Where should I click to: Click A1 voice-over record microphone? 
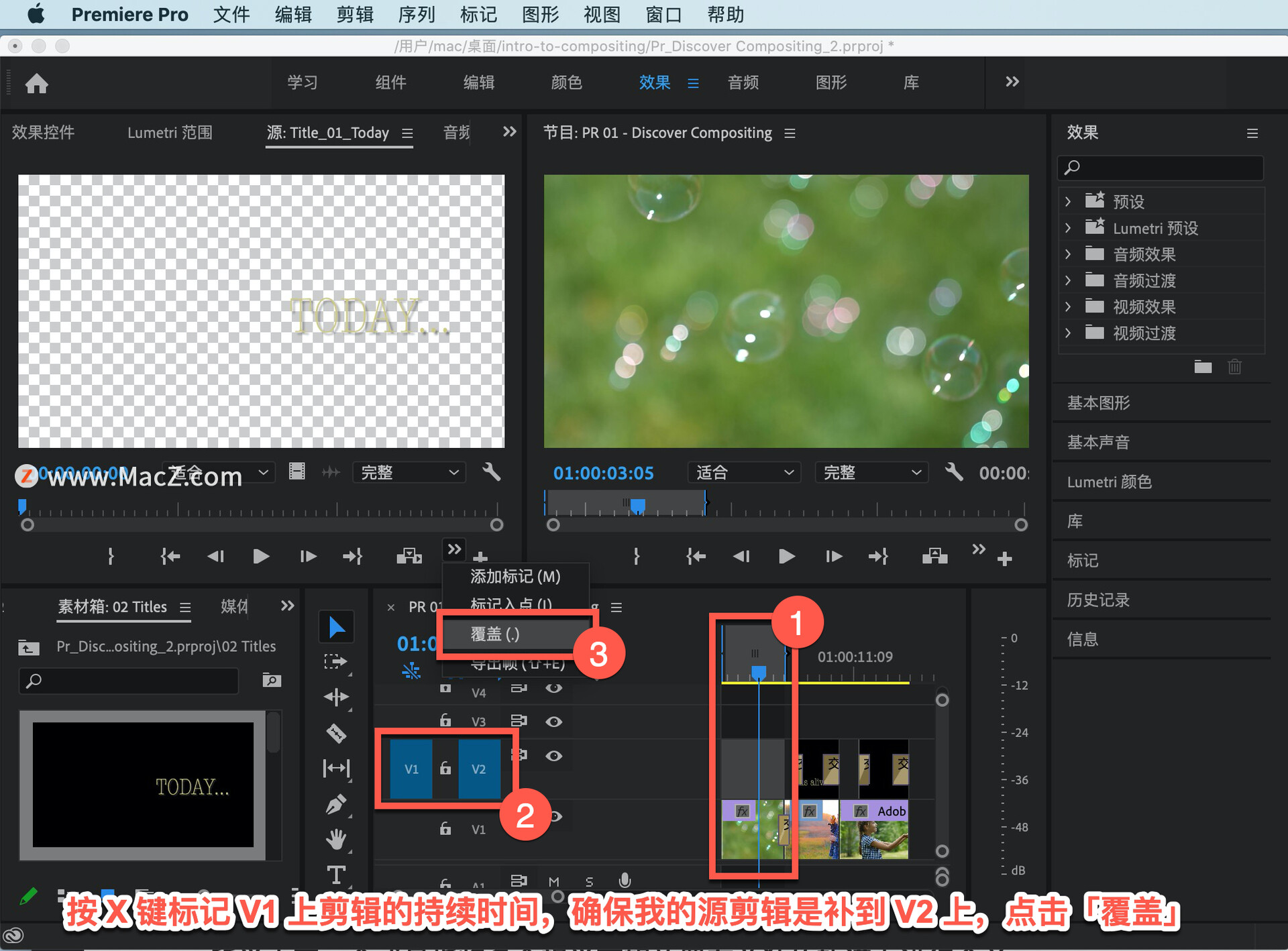(625, 881)
